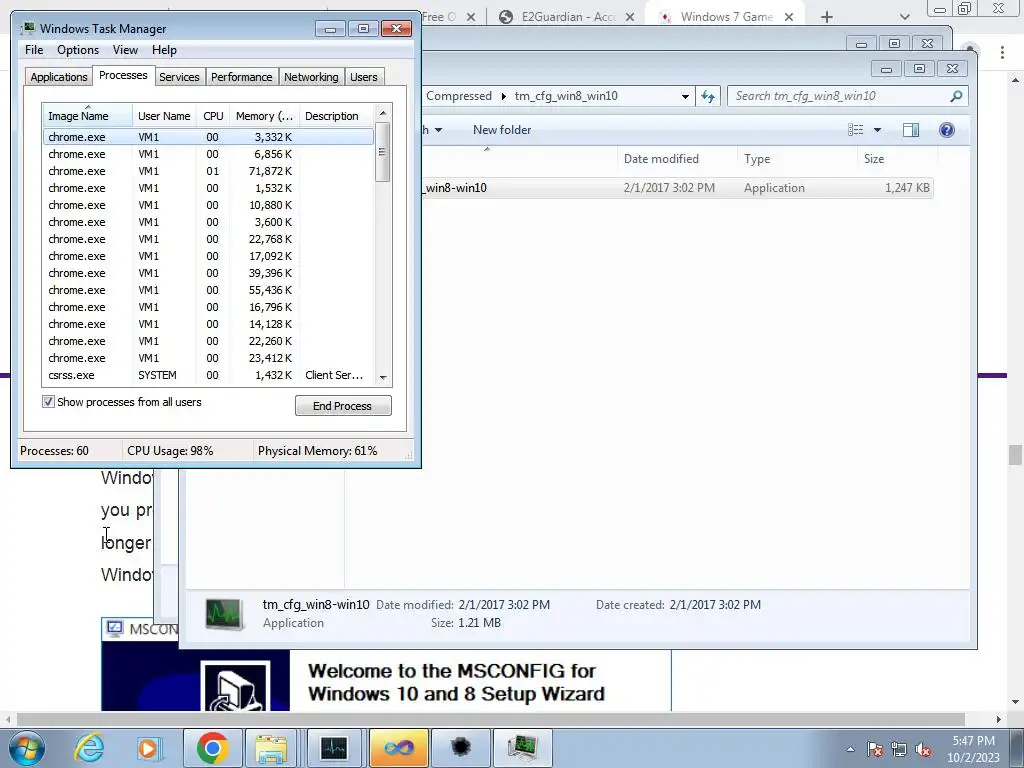Switch to Task Manager taskbar icon

(x=522, y=748)
